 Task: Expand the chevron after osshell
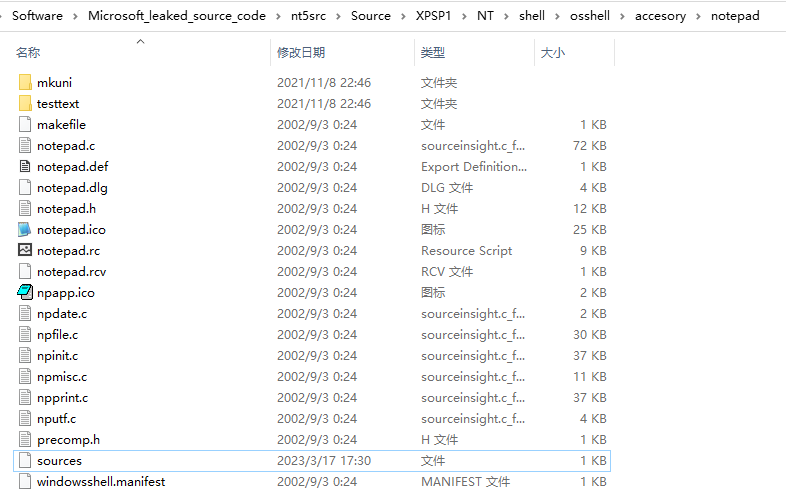coord(623,16)
